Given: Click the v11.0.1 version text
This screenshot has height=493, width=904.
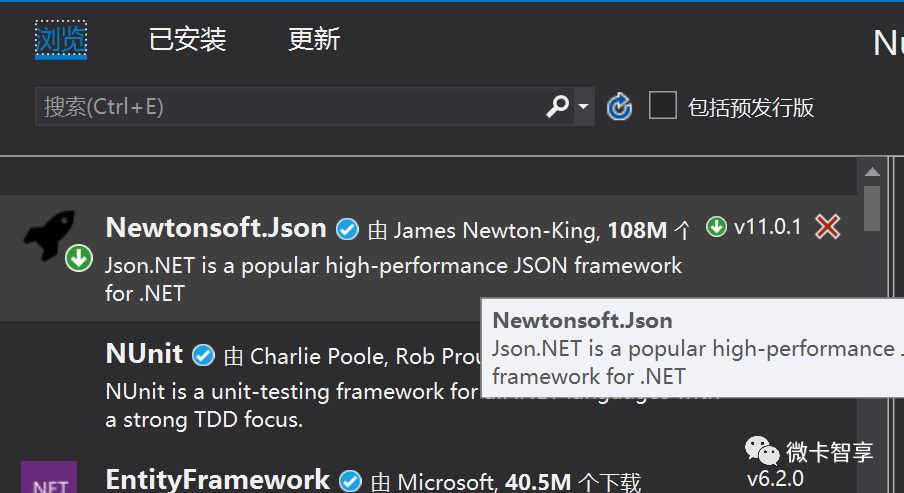Looking at the screenshot, I should [x=767, y=227].
